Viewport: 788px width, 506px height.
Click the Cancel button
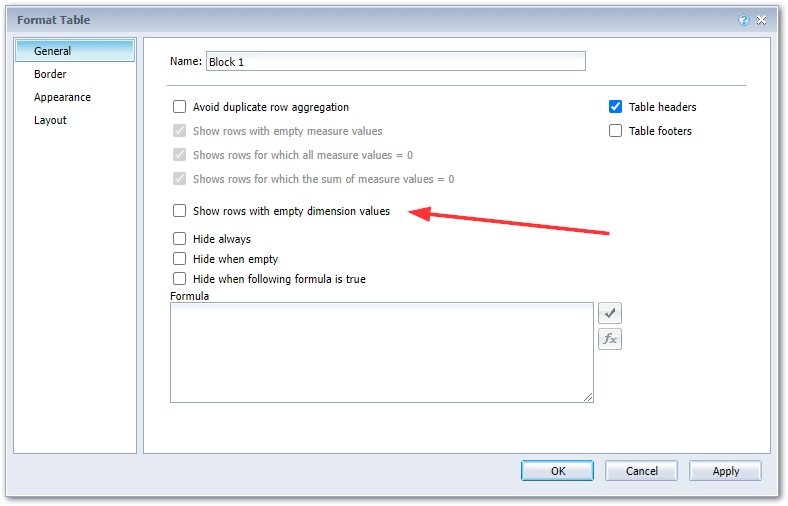[x=641, y=471]
